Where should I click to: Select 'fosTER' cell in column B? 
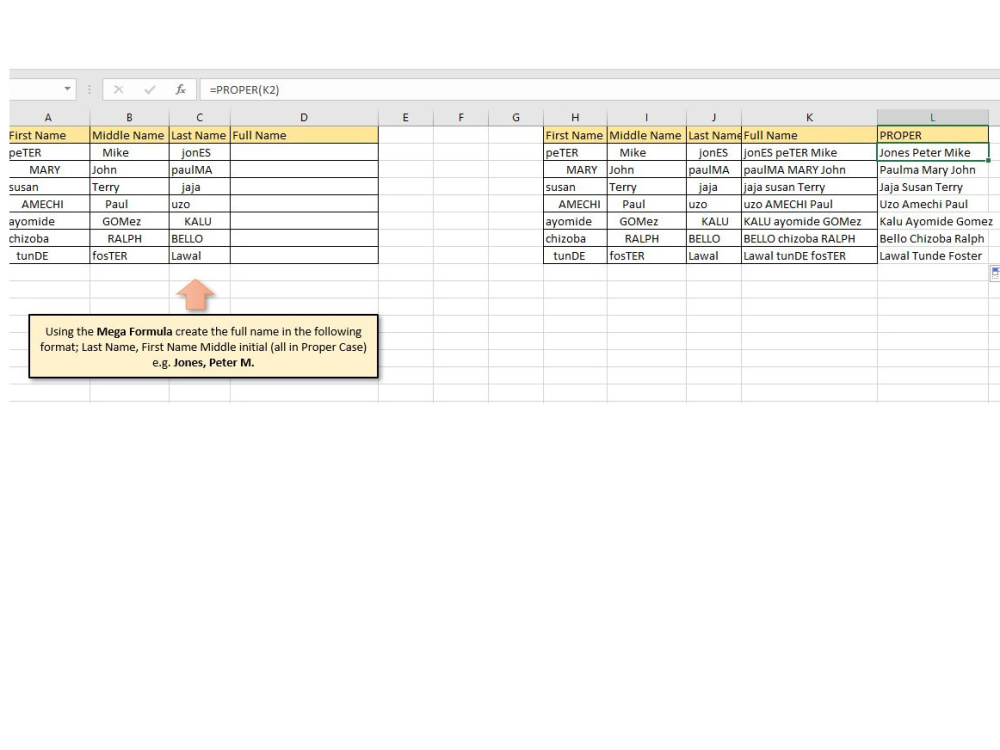click(x=129, y=256)
